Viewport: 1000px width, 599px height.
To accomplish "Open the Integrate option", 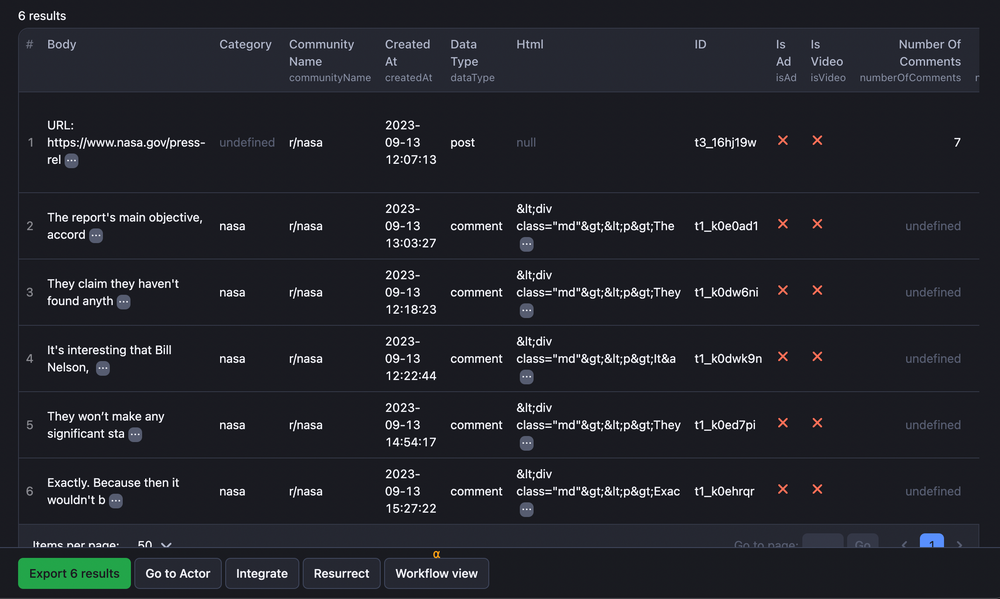I will 262,574.
